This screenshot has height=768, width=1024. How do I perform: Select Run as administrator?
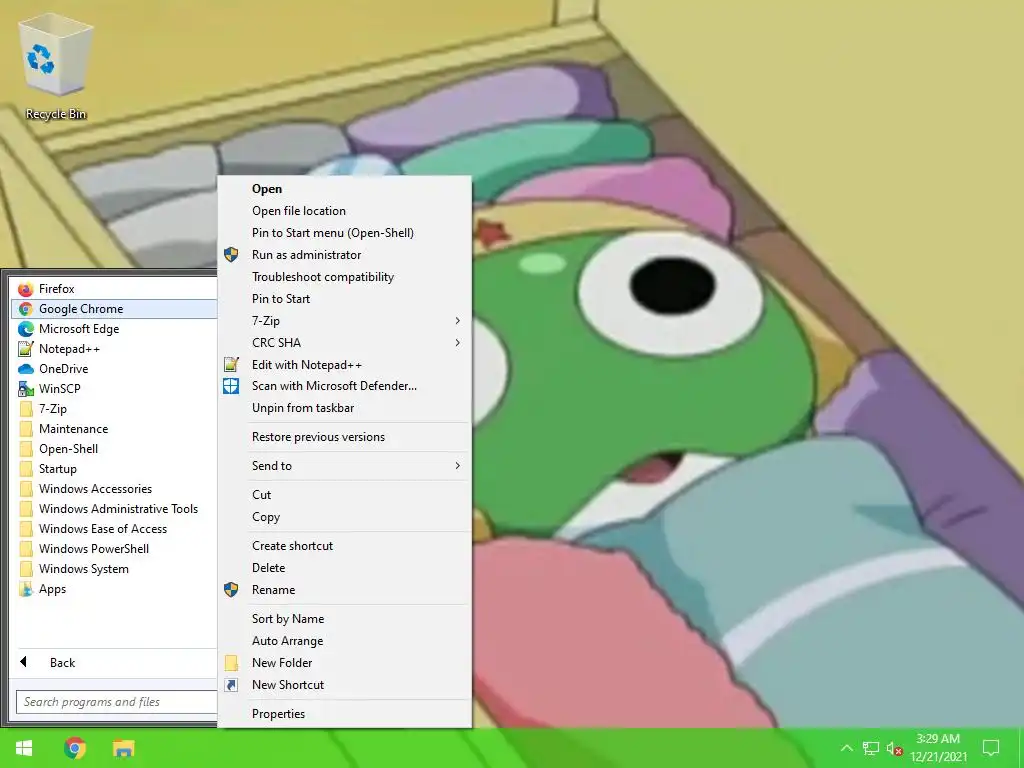[x=344, y=255]
